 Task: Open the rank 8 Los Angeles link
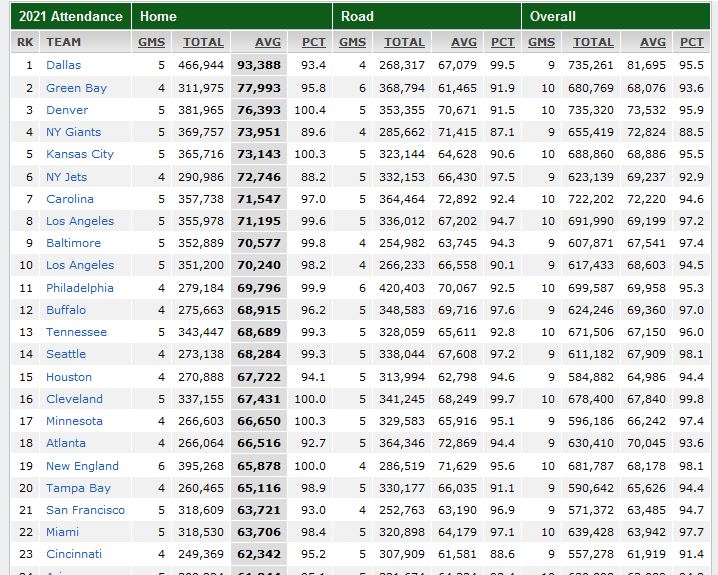[80, 221]
